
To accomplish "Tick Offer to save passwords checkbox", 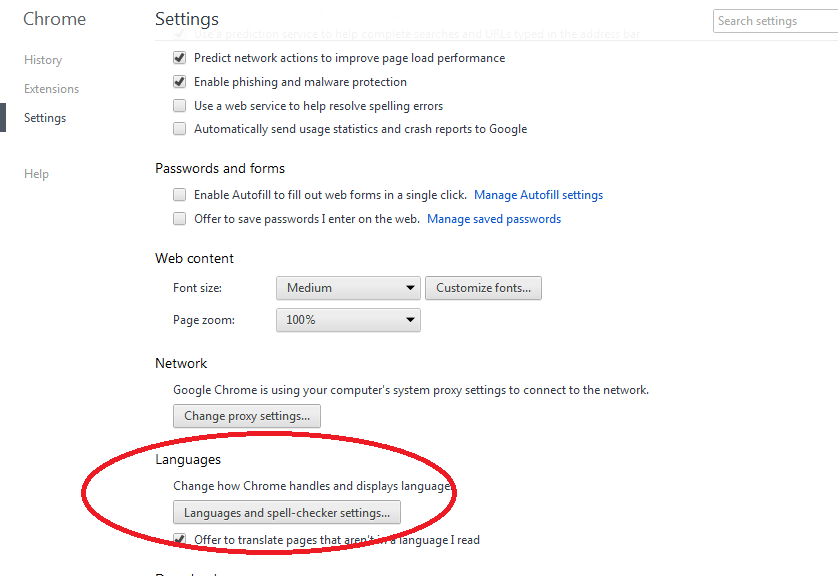I will pos(180,219).
